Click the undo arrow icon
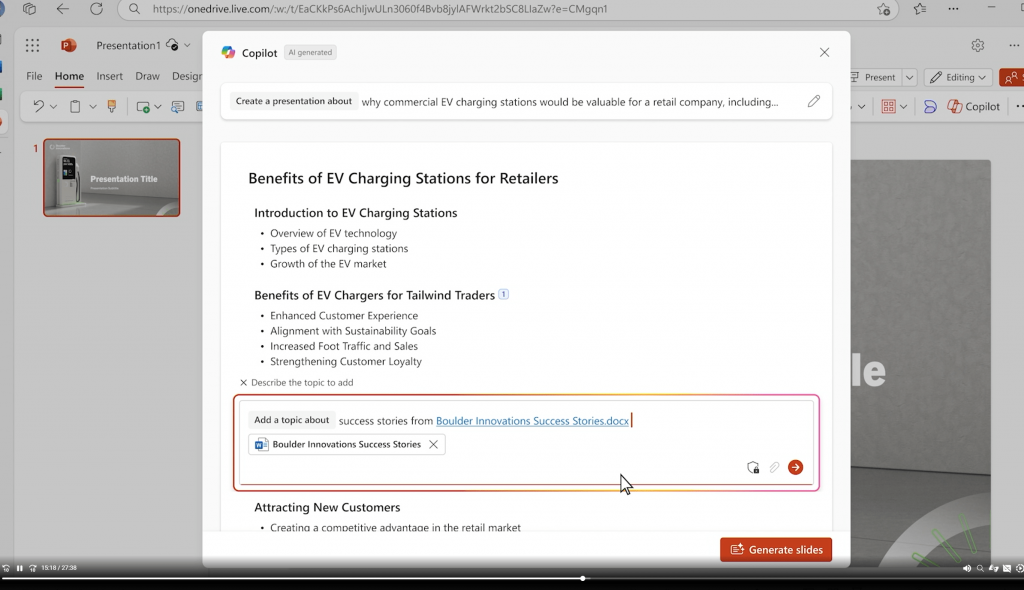 tap(39, 107)
